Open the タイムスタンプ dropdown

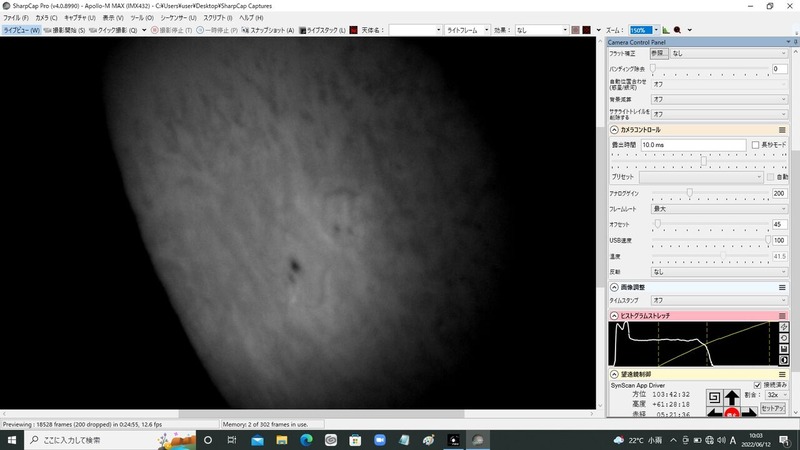719,301
